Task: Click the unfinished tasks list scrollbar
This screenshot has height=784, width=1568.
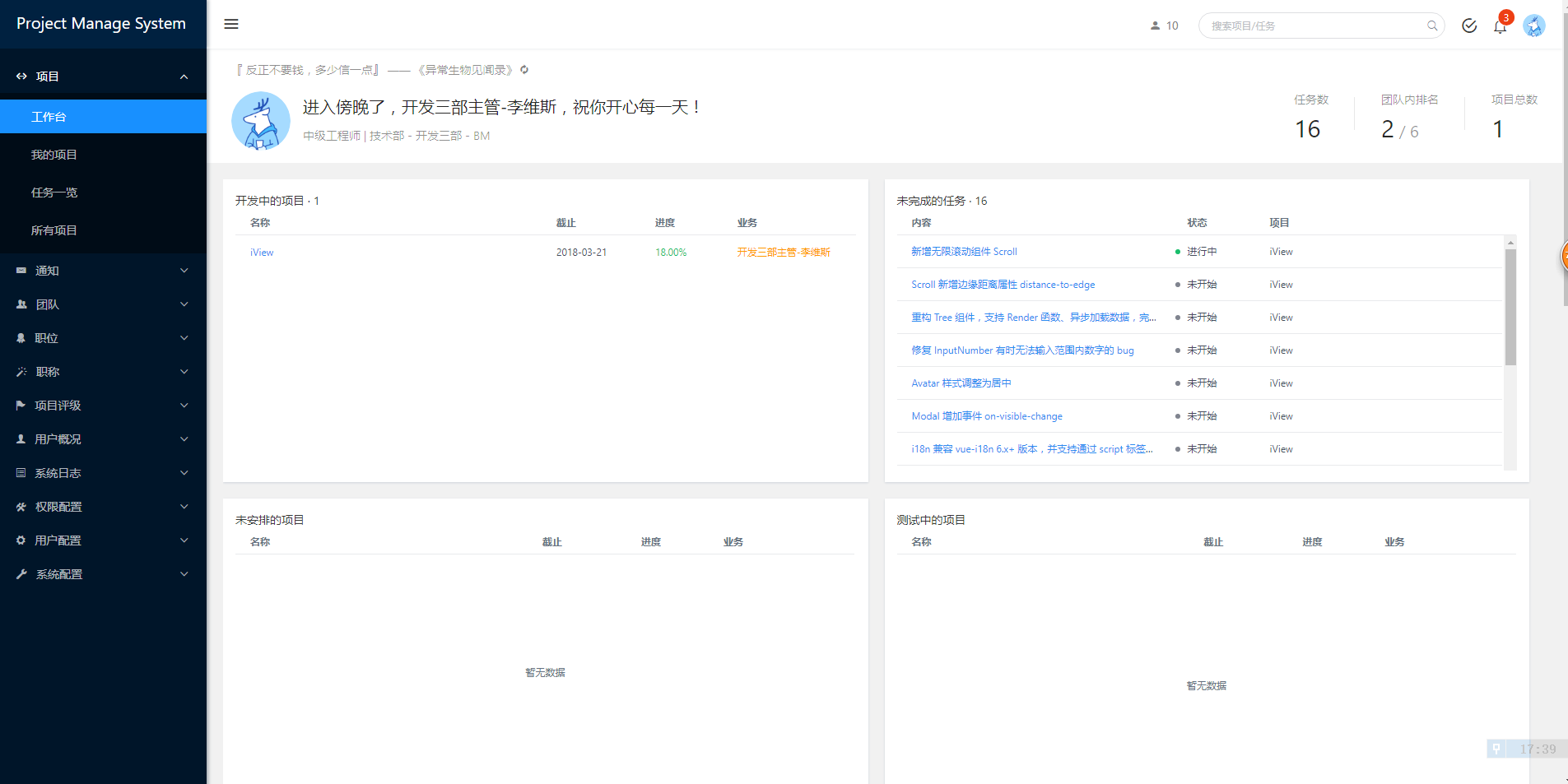Action: [x=1510, y=307]
